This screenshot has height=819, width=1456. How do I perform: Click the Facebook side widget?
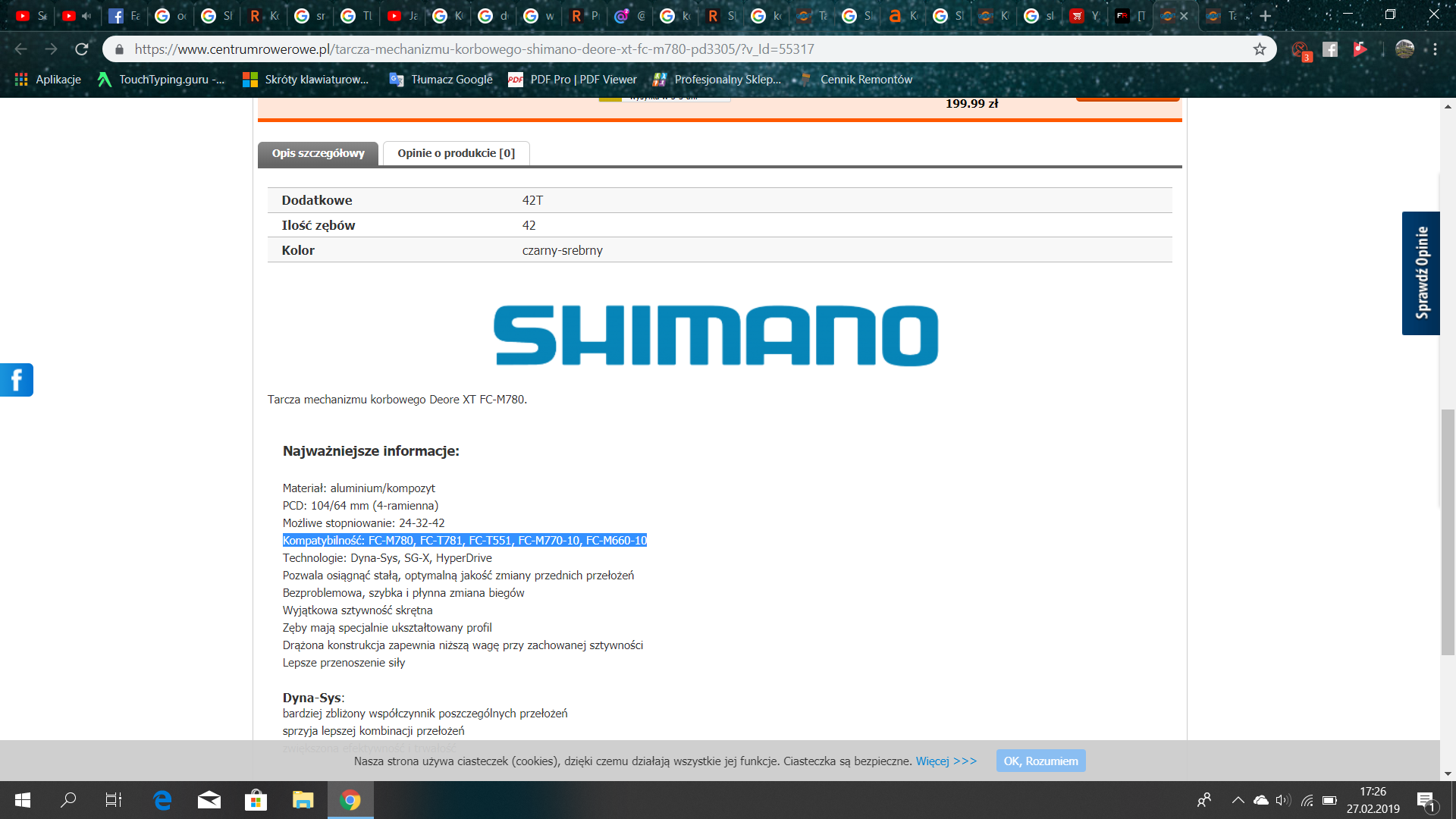pos(17,380)
